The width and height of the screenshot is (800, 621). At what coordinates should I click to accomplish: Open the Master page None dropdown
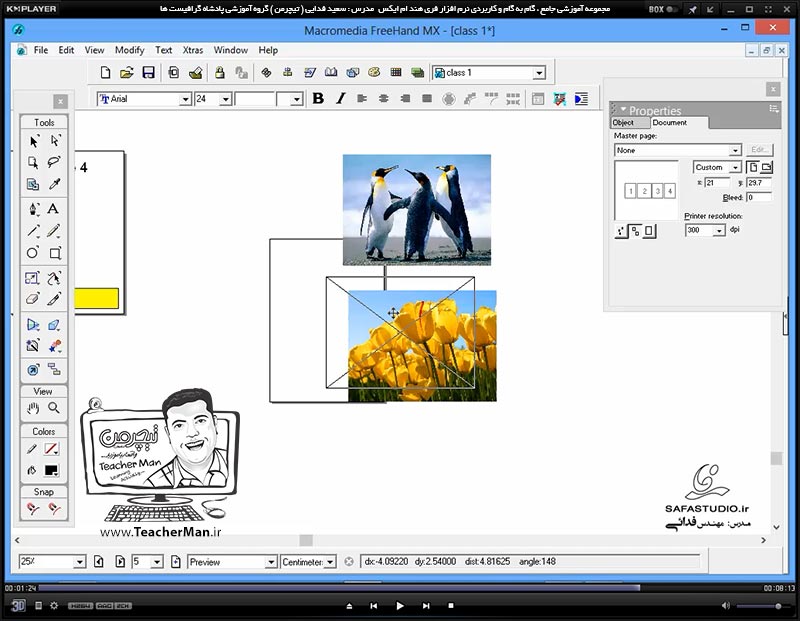tap(735, 151)
